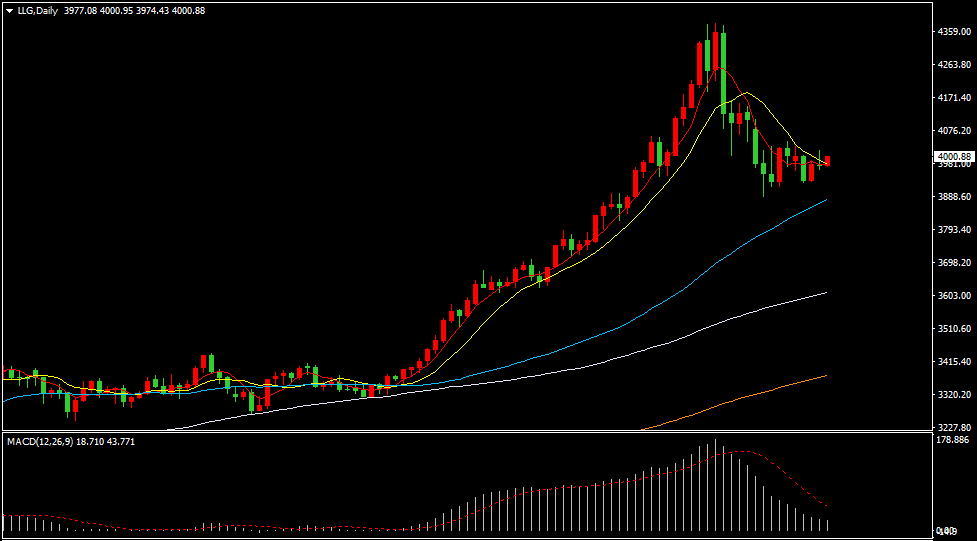
Task: Click the 3698.20 price scale label
Action: click(953, 263)
